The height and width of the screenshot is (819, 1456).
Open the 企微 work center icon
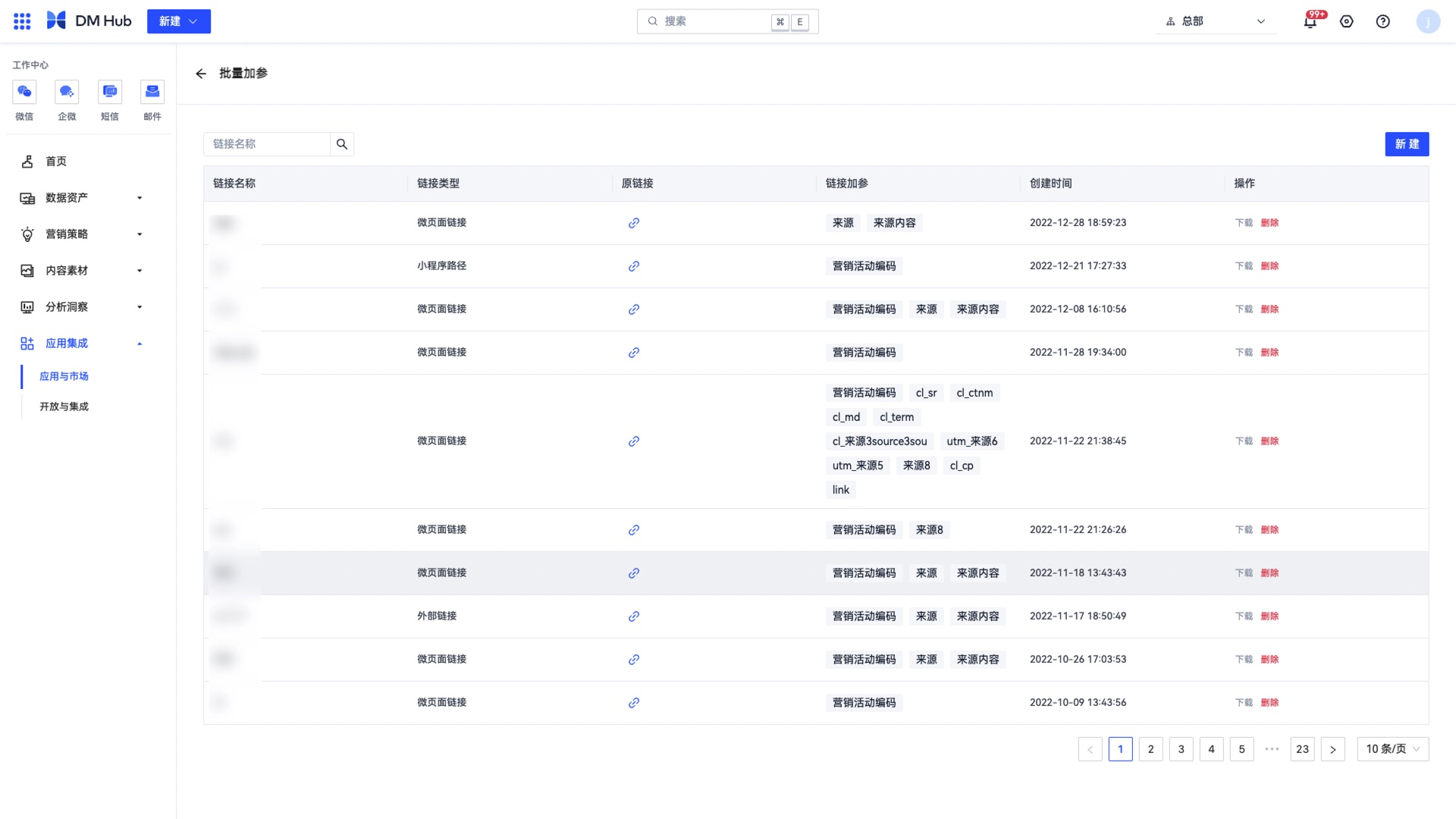[67, 92]
